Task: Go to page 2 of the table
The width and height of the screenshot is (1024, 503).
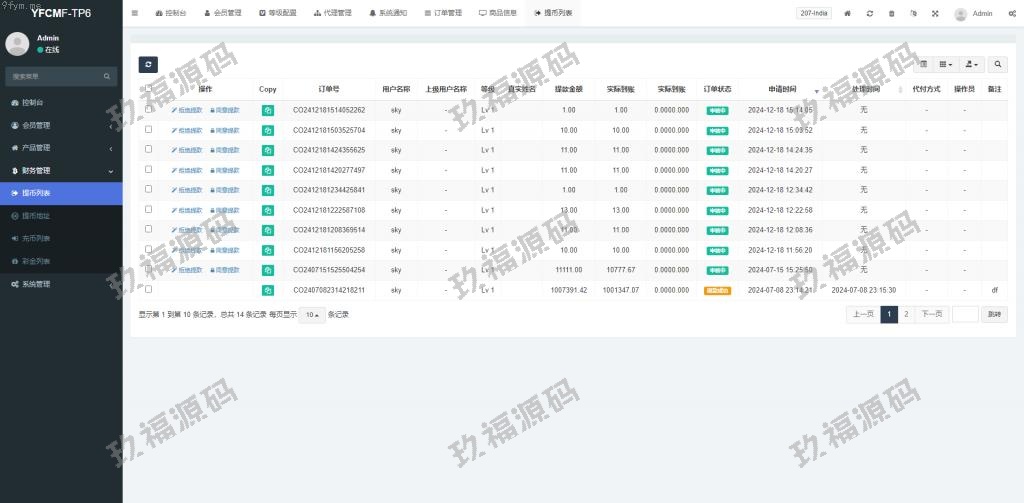Action: click(x=906, y=314)
